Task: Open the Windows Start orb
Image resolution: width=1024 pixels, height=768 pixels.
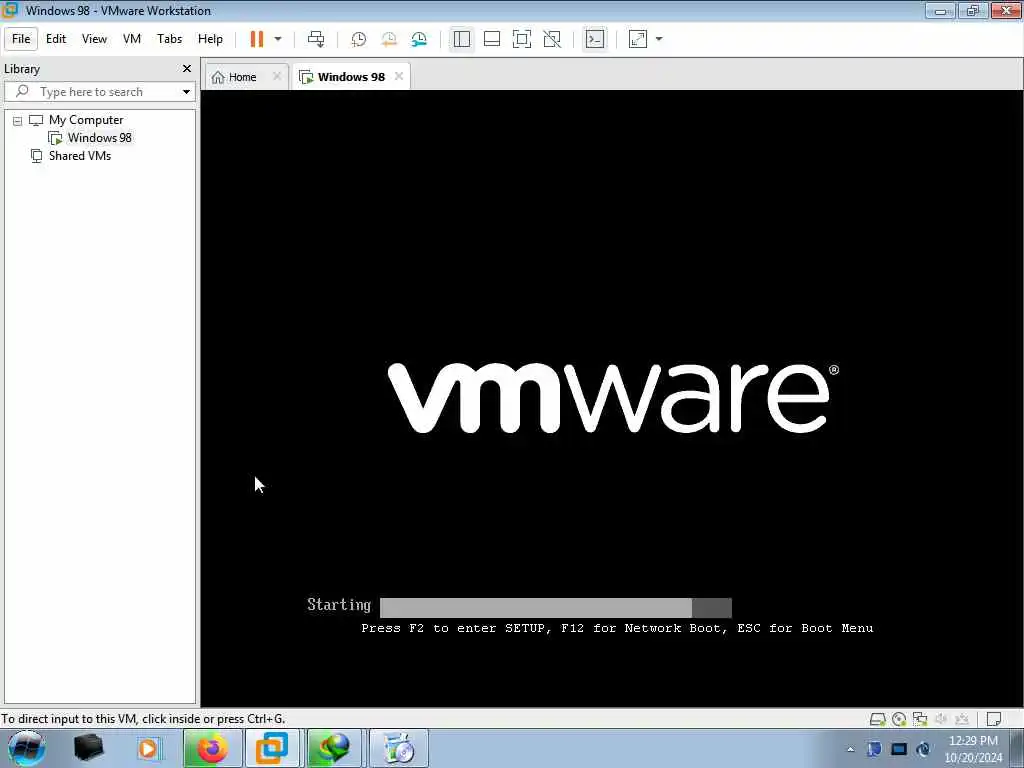Action: coord(26,748)
